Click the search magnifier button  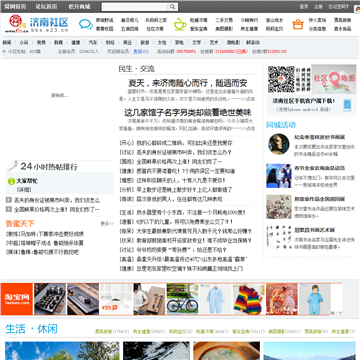[172, 6]
